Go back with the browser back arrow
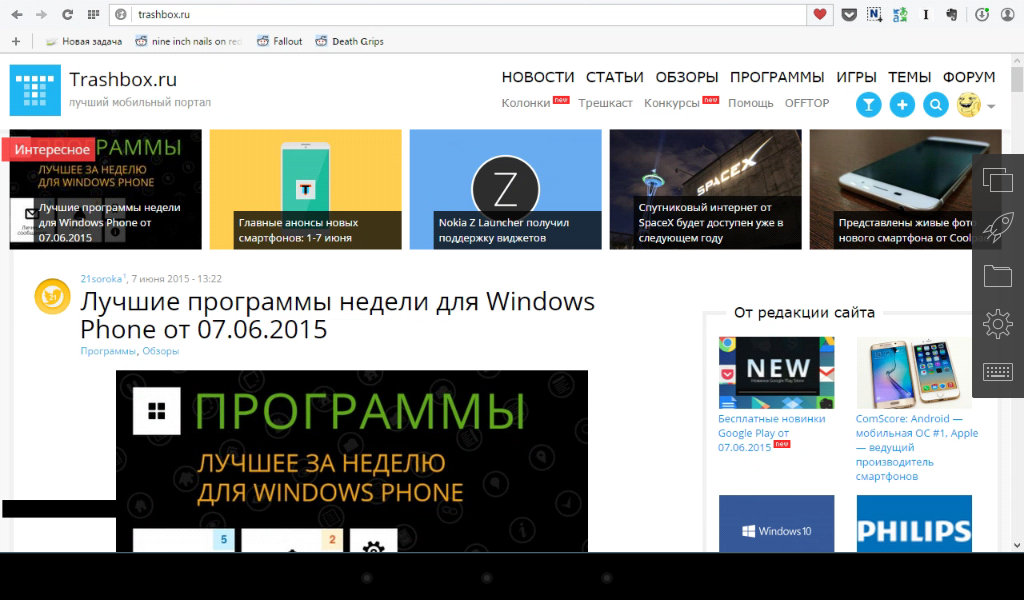Viewport: 1024px width, 600px height. [x=17, y=14]
